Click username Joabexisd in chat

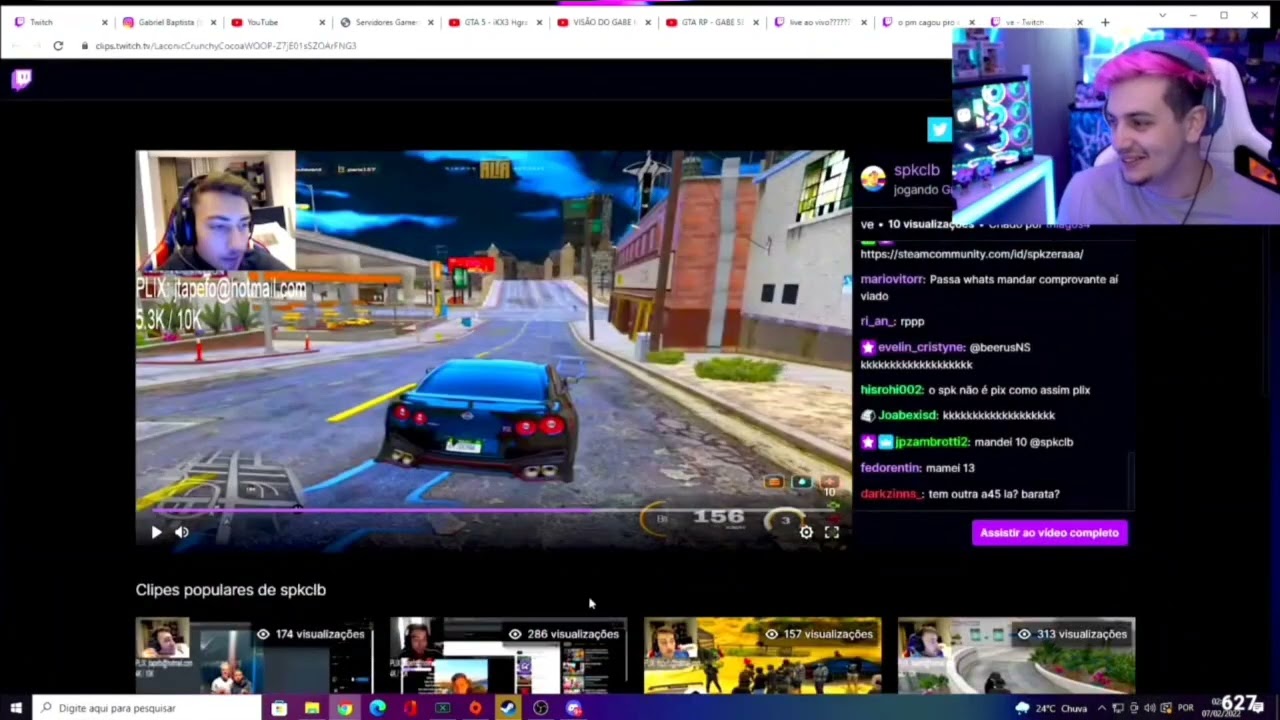(907, 415)
